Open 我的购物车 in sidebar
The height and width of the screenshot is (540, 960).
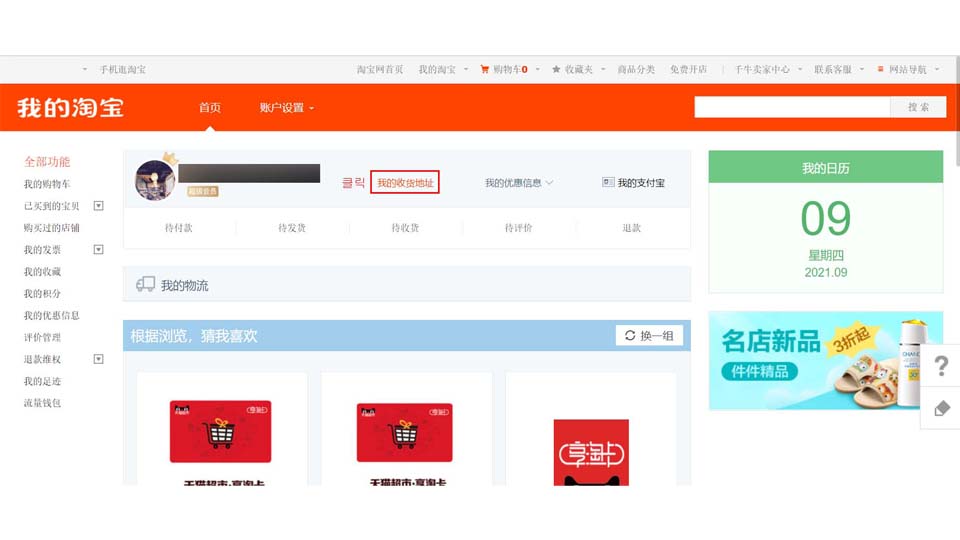point(47,184)
